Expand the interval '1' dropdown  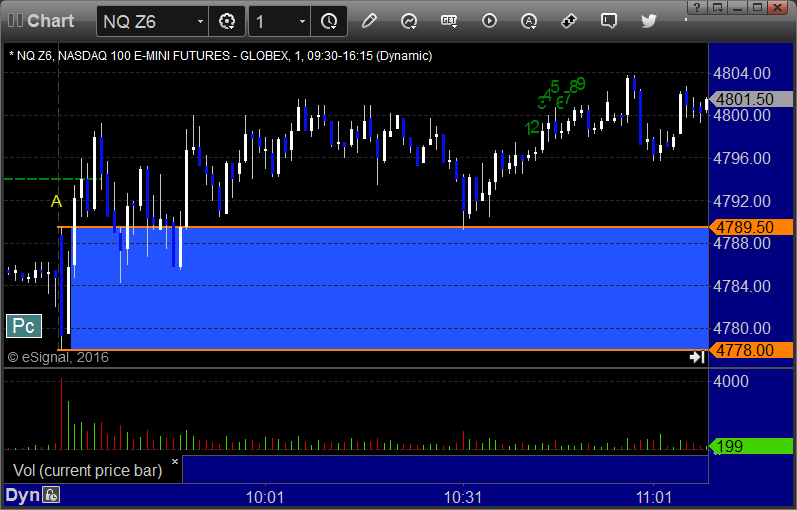click(x=302, y=21)
